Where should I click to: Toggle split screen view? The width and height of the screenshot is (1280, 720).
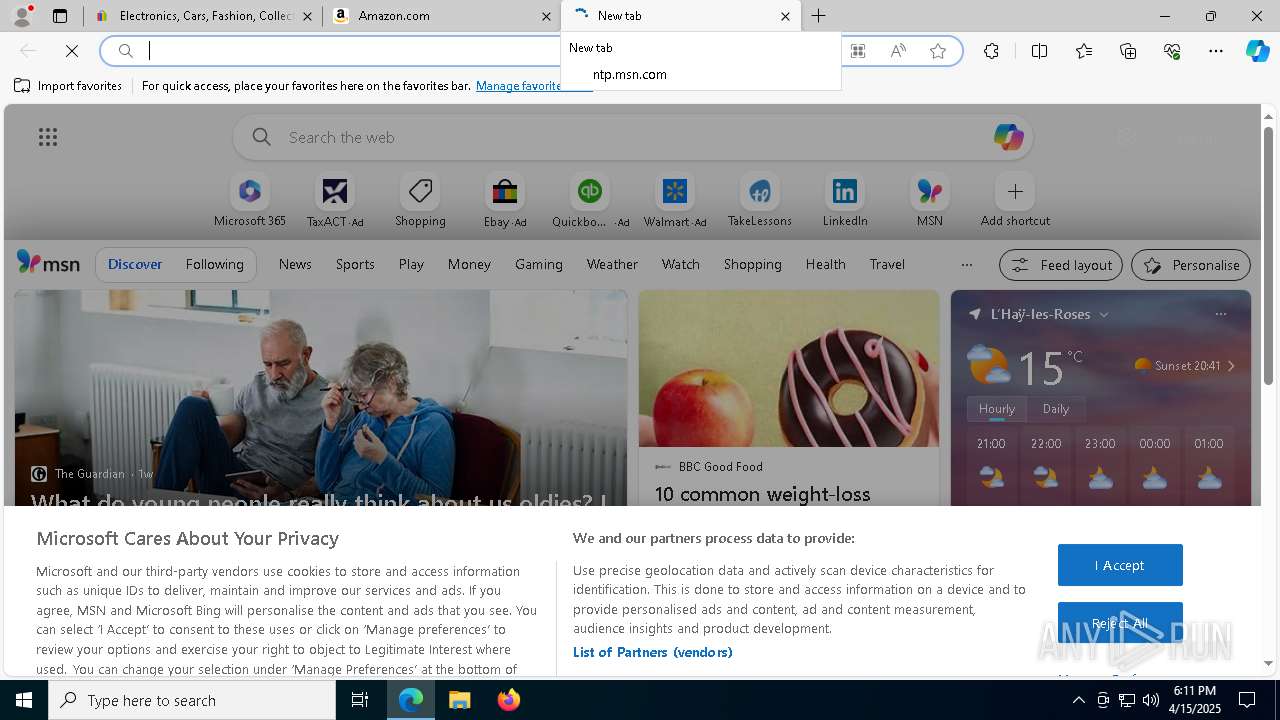pyautogui.click(x=1039, y=51)
